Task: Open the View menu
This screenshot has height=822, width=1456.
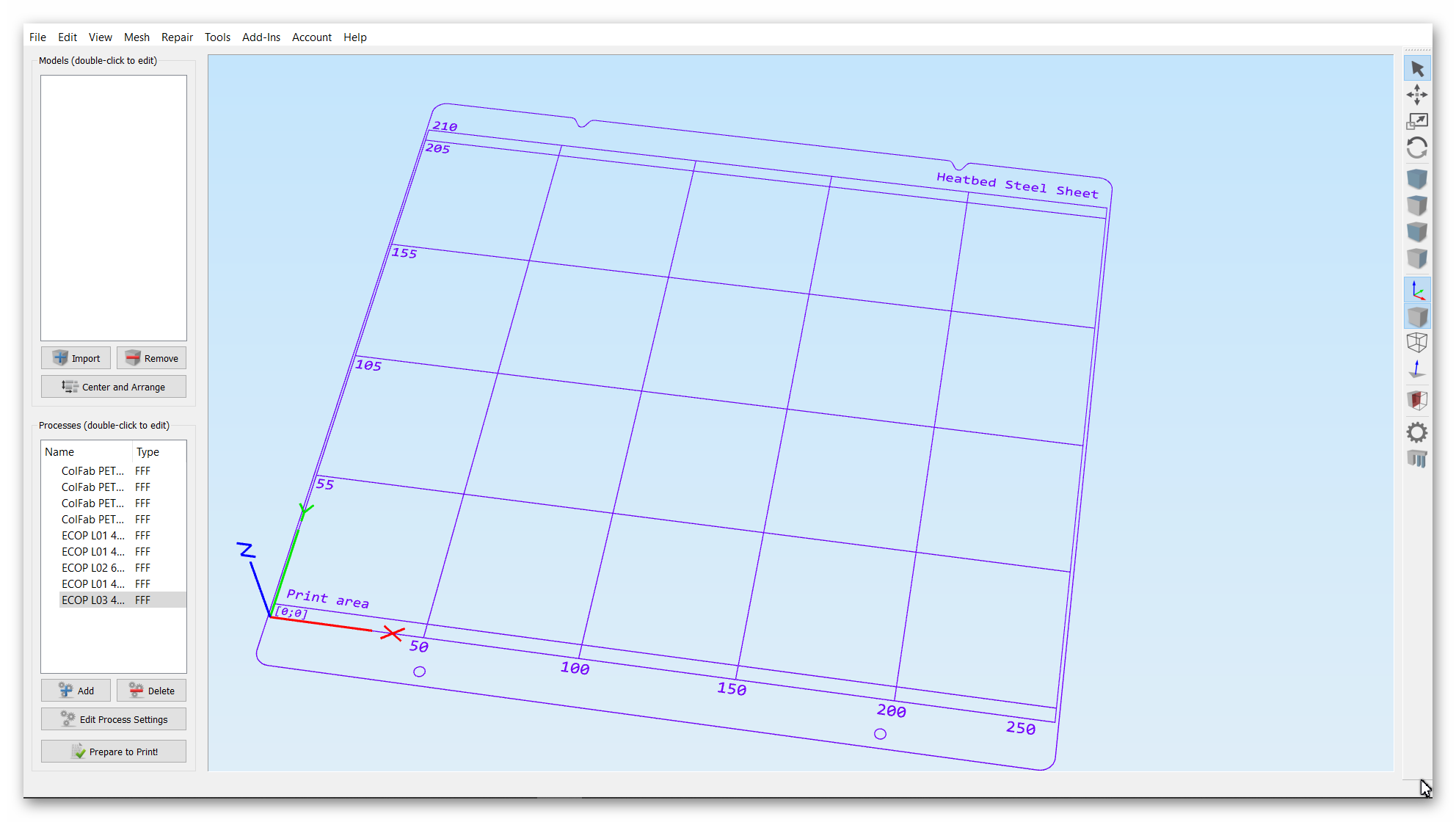Action: [x=101, y=37]
